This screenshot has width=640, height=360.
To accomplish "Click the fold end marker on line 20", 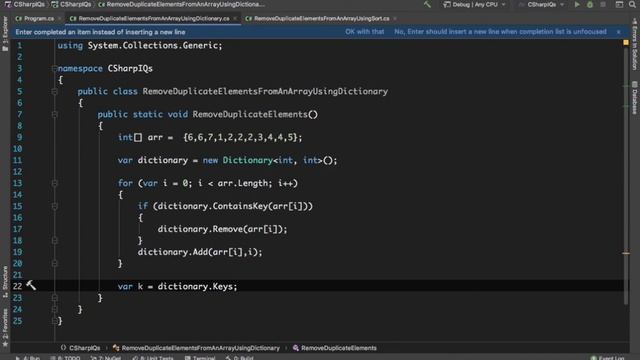I will click(x=54, y=263).
